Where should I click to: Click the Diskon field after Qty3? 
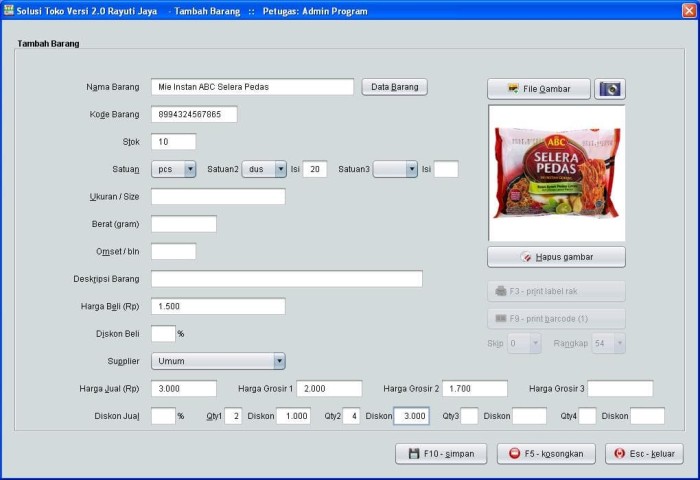529,416
